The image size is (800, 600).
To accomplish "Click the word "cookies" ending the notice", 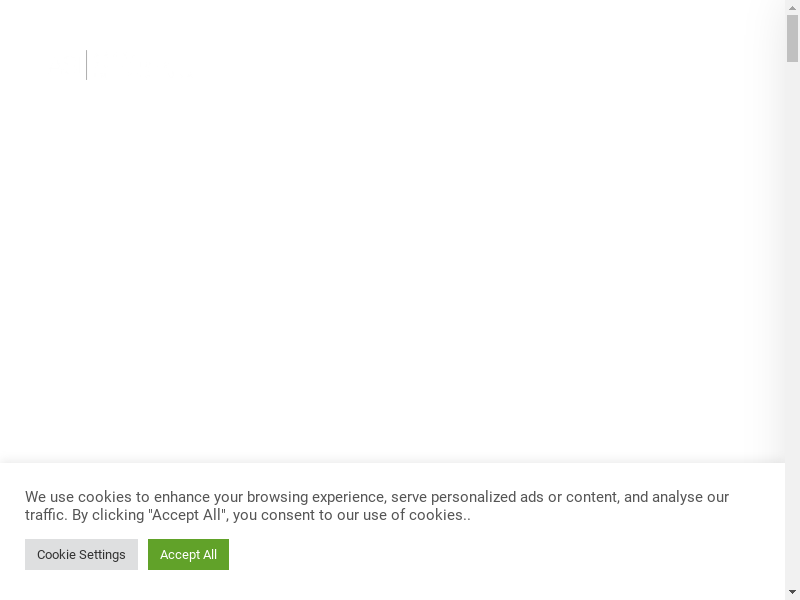I will click(436, 515).
